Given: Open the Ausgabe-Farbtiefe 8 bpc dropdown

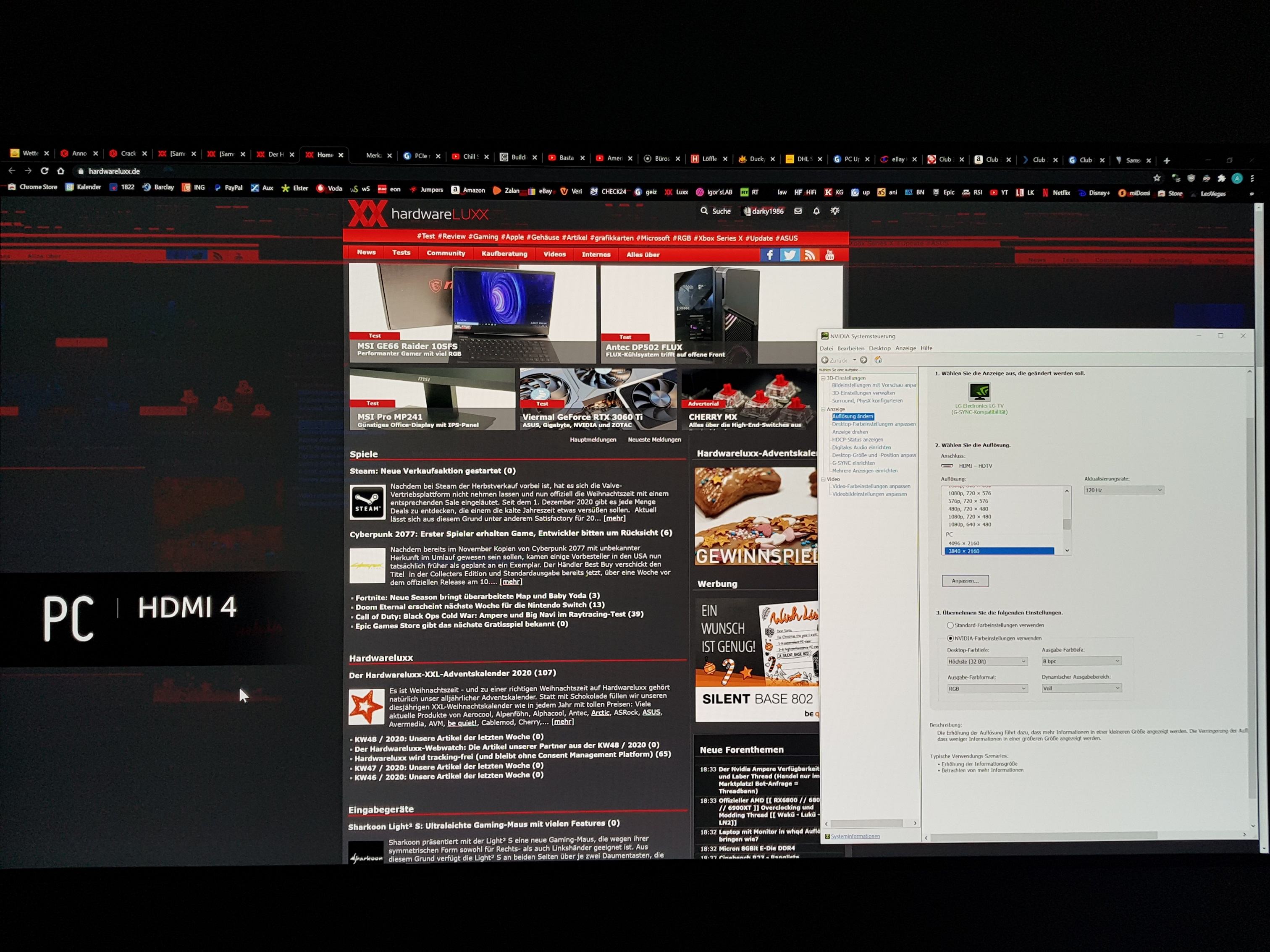Looking at the screenshot, I should (1081, 661).
